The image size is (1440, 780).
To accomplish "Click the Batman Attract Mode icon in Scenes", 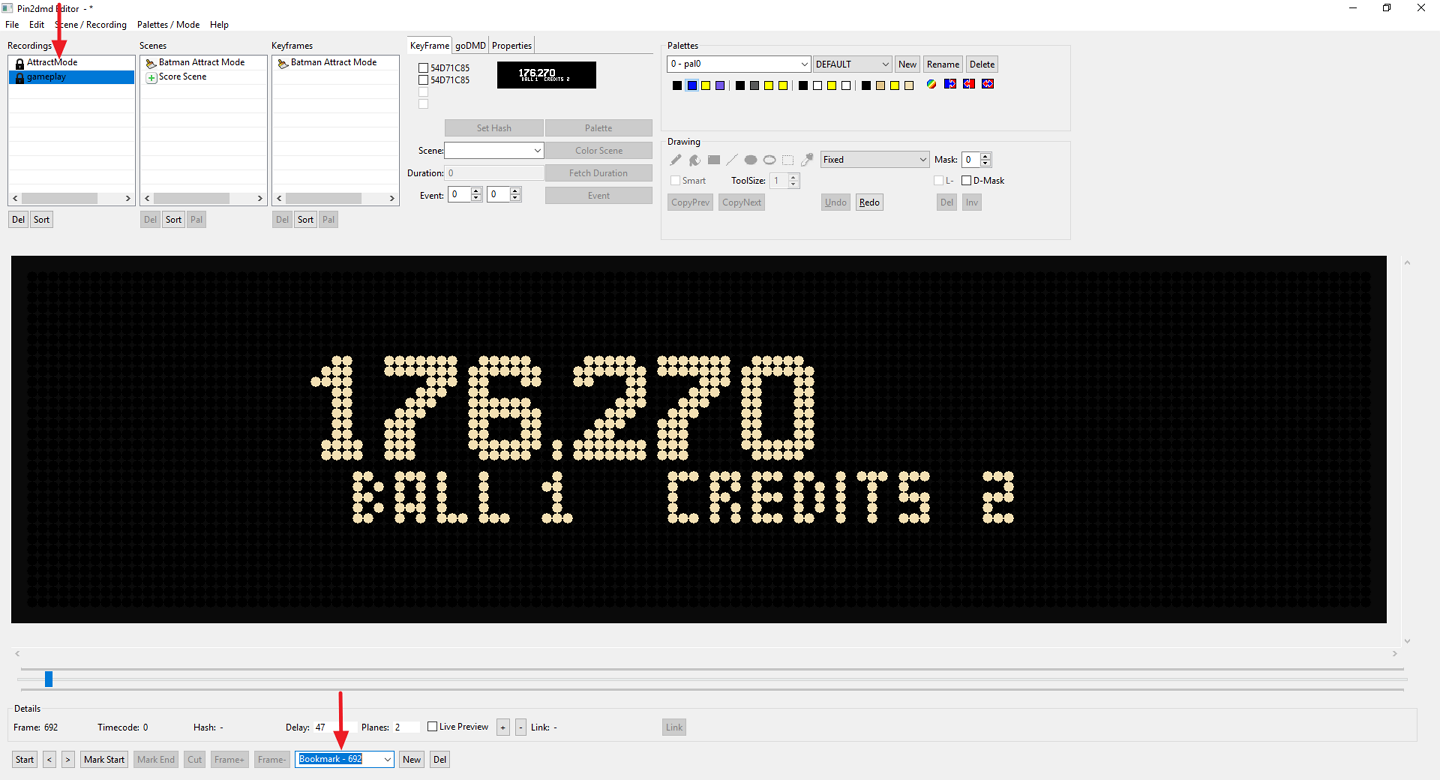I will click(x=151, y=63).
